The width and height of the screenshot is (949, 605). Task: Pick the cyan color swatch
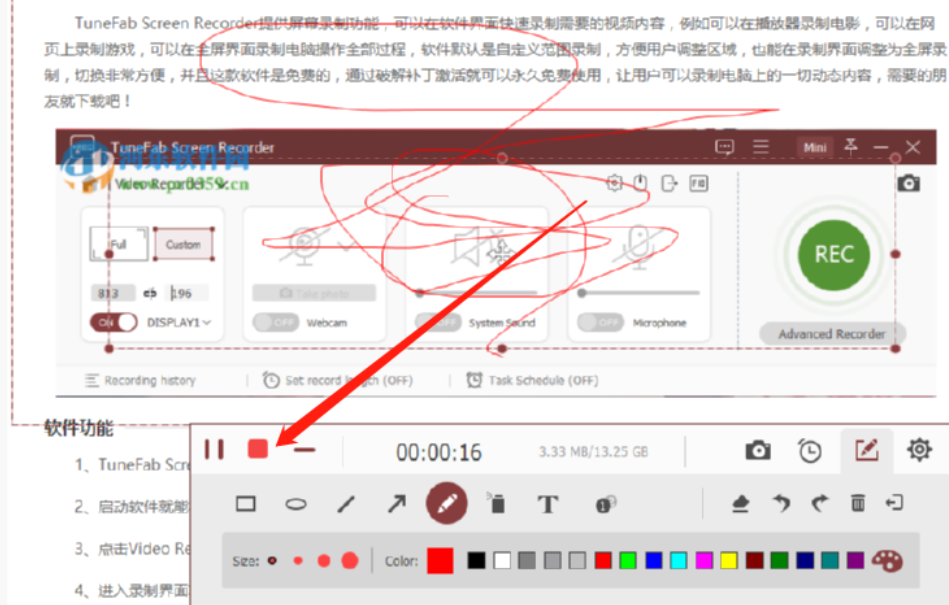(x=678, y=561)
